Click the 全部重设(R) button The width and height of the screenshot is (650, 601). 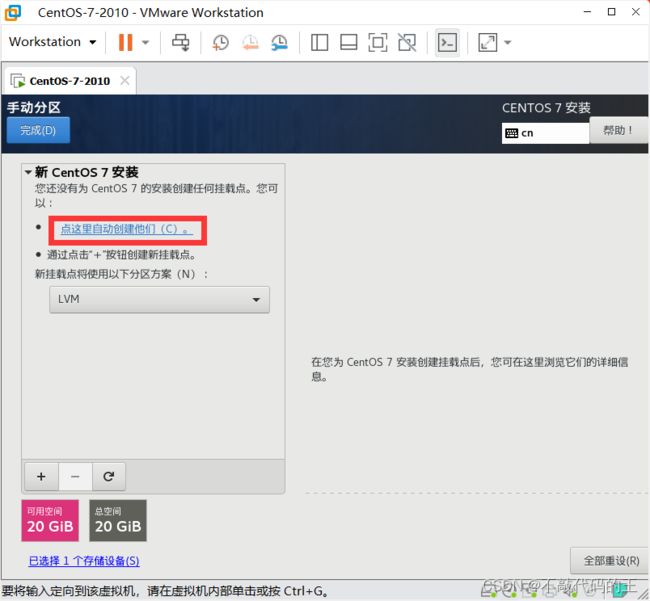(x=611, y=561)
